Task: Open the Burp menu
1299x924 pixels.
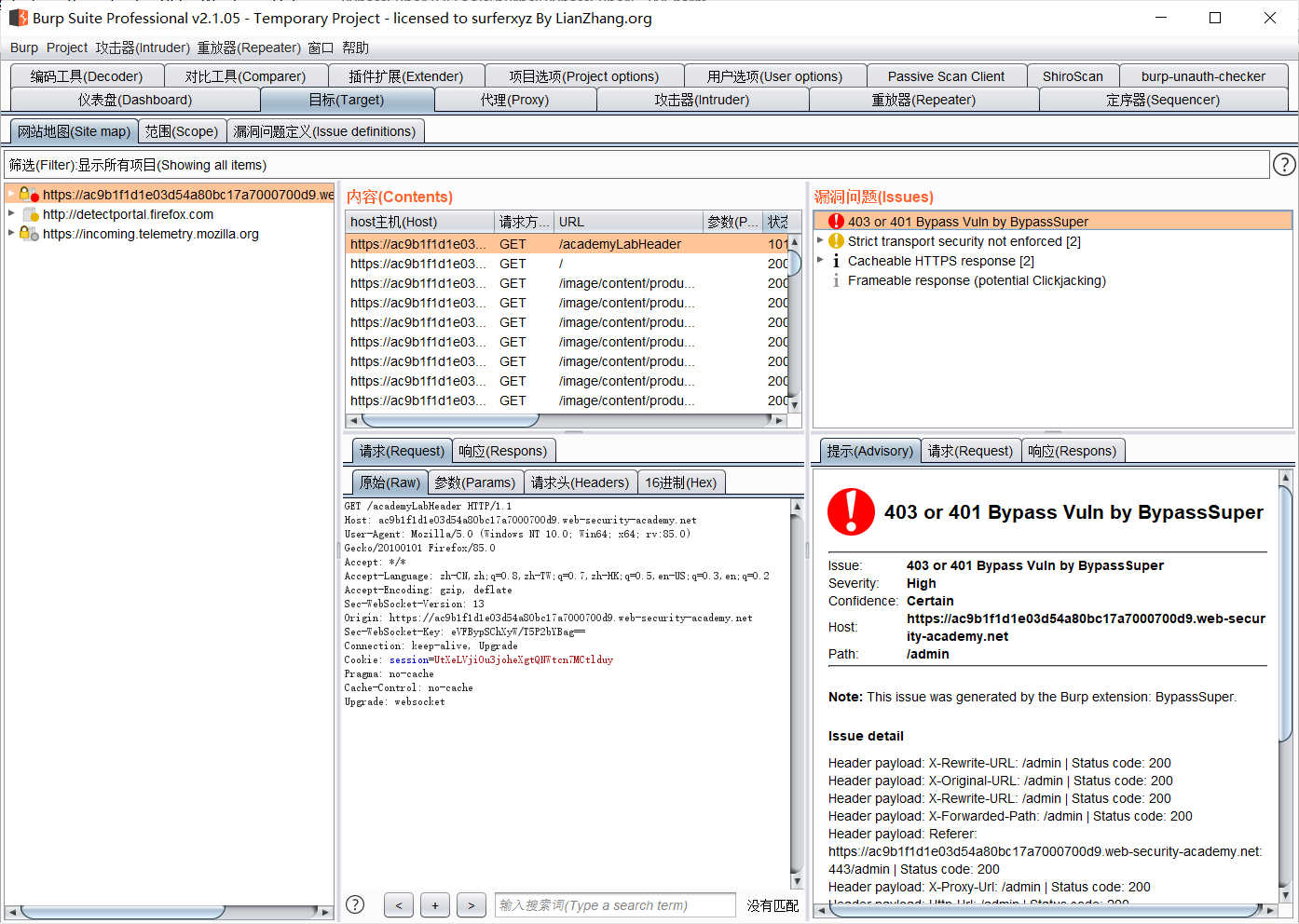Action: [24, 48]
